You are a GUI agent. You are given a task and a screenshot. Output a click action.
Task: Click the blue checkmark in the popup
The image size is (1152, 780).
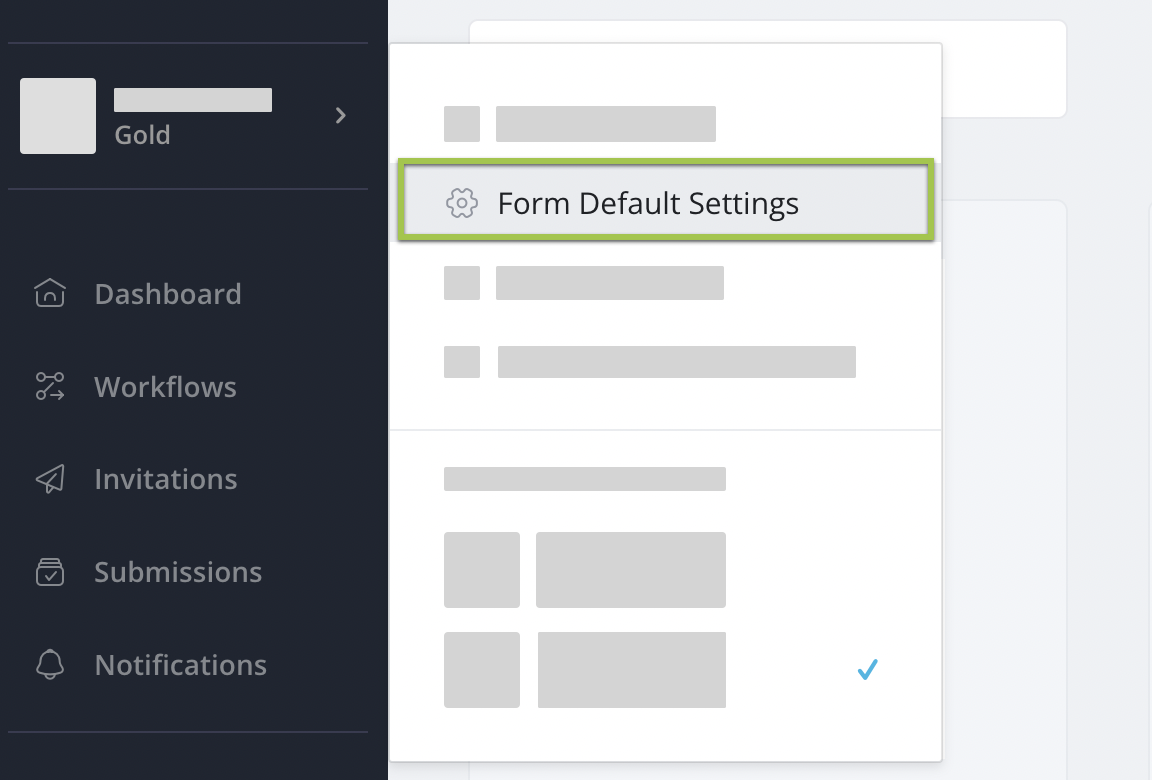867,670
